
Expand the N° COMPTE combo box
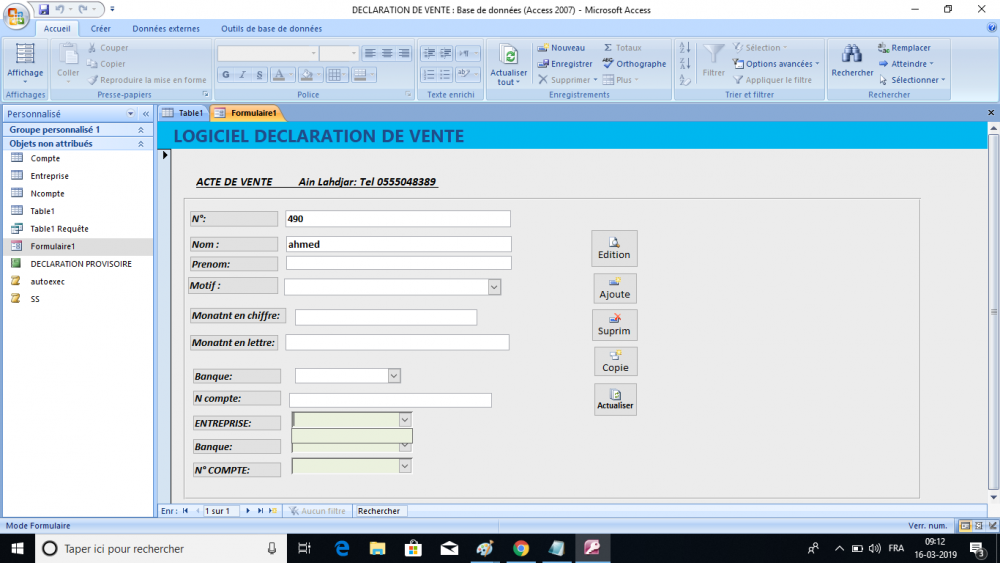pos(404,466)
